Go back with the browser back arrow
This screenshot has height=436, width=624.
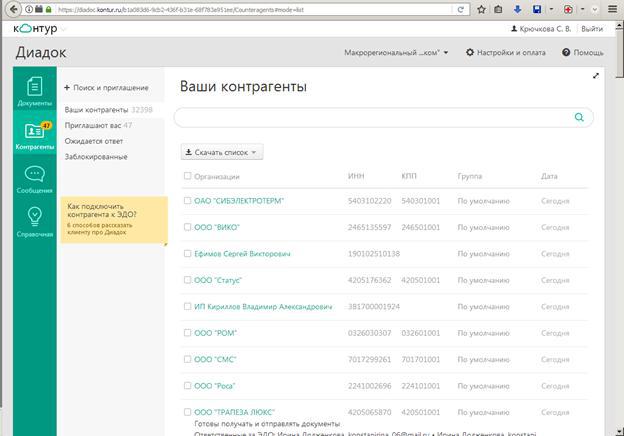[x=14, y=9]
